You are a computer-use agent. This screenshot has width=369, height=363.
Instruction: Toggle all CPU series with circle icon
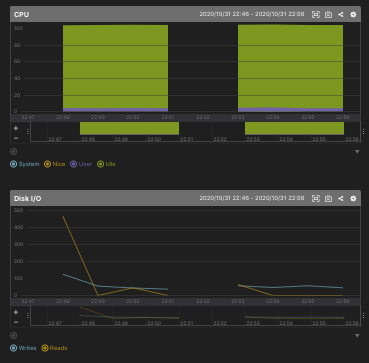point(13,152)
